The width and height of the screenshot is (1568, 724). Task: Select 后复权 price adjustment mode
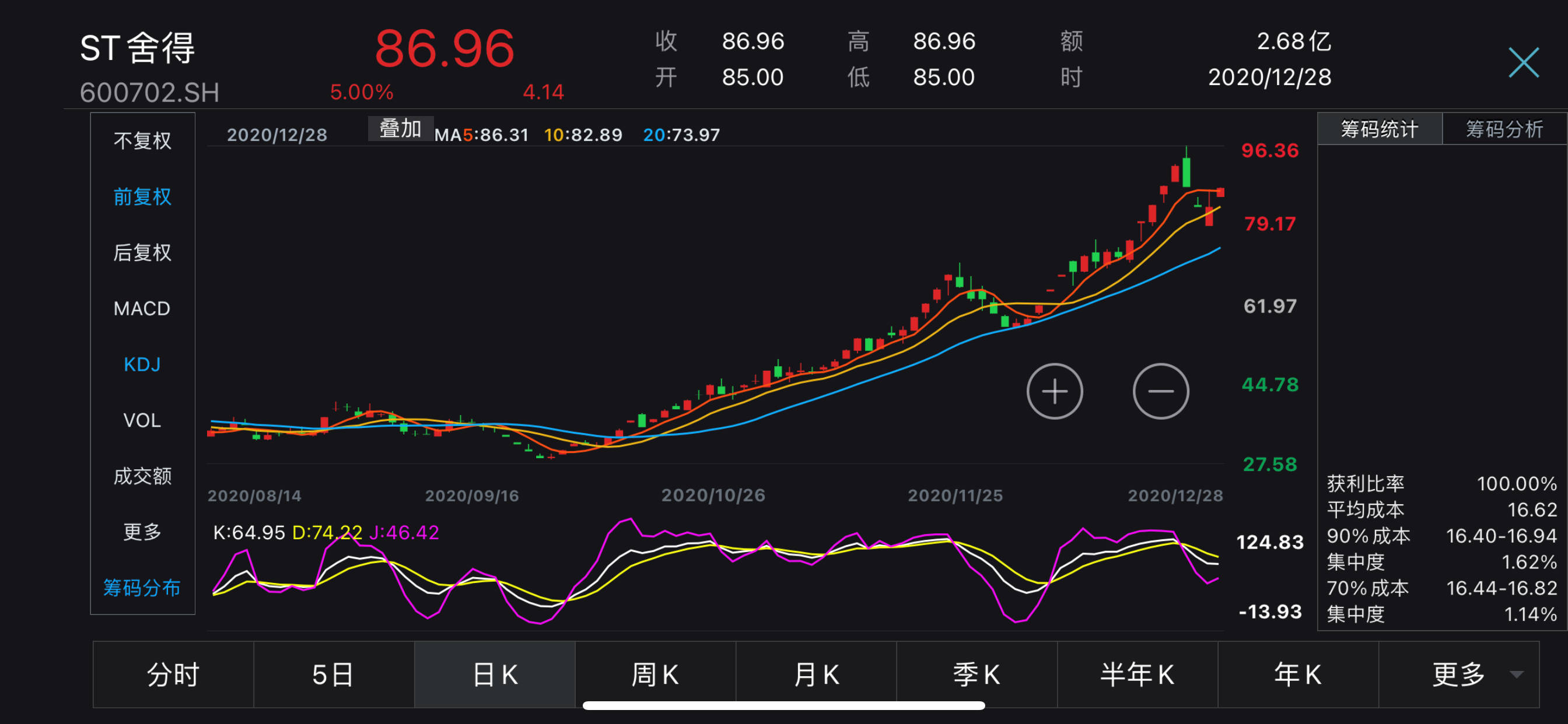coord(142,252)
